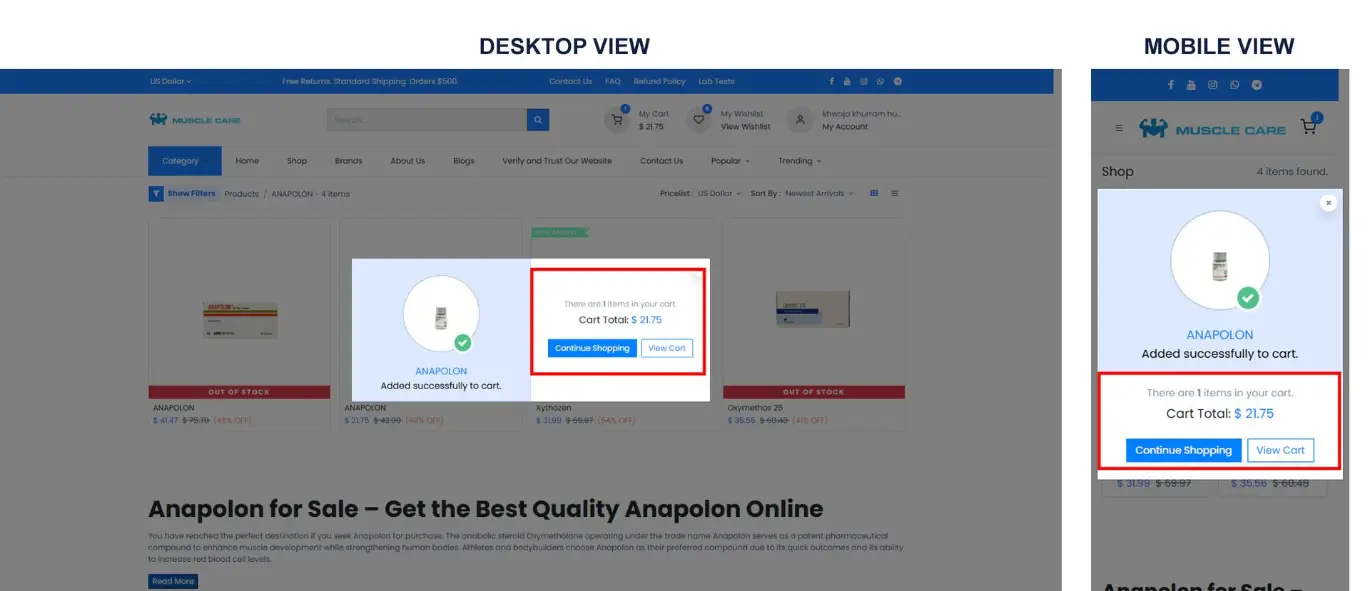The width and height of the screenshot is (1370, 591).
Task: Click the wishlist heart icon in desktop header
Action: tap(699, 120)
